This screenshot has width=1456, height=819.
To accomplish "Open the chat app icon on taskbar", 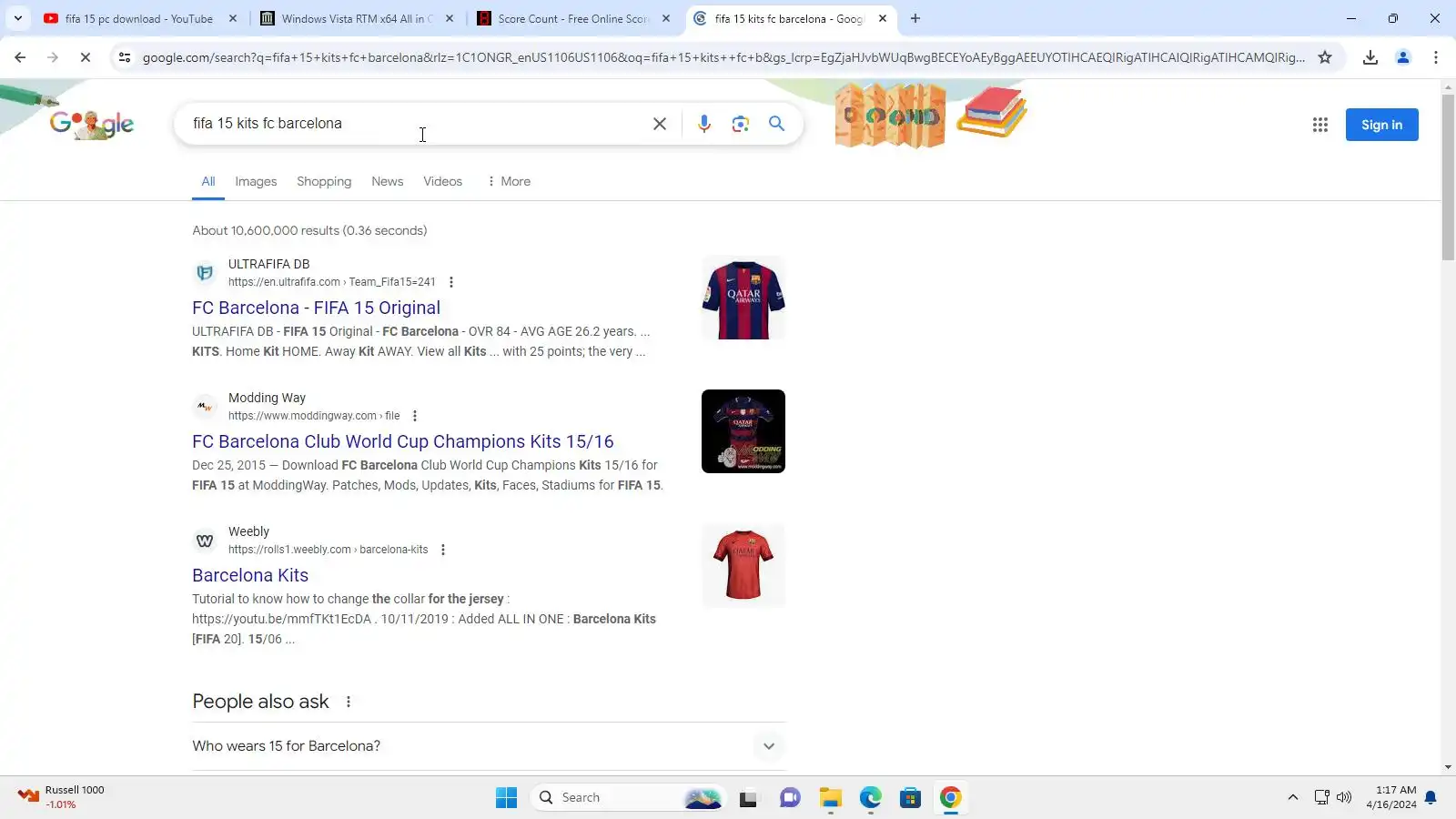I will [790, 798].
